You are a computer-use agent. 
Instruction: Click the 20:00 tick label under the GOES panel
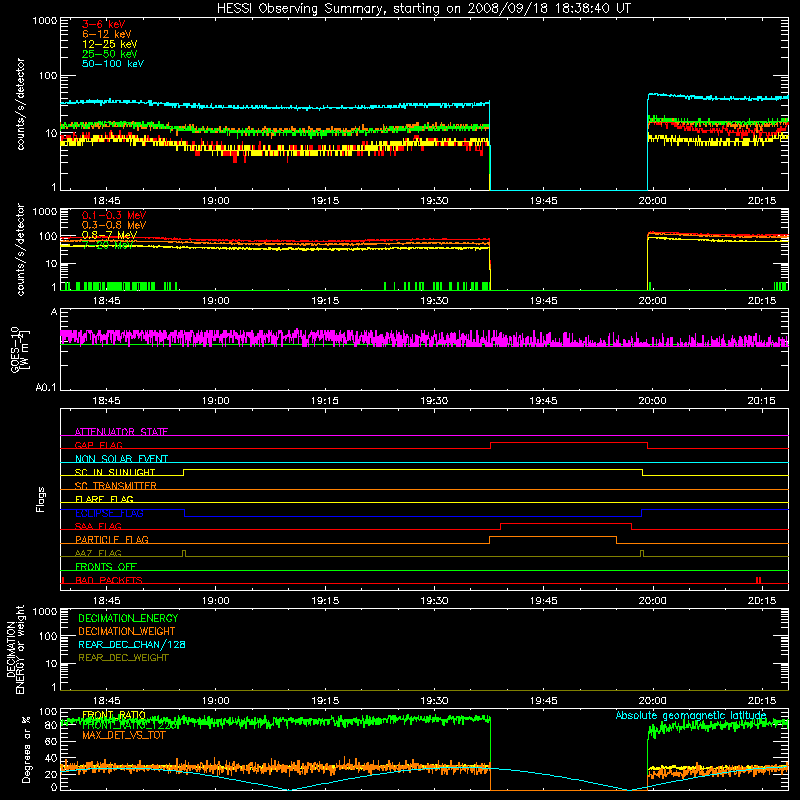(x=653, y=401)
